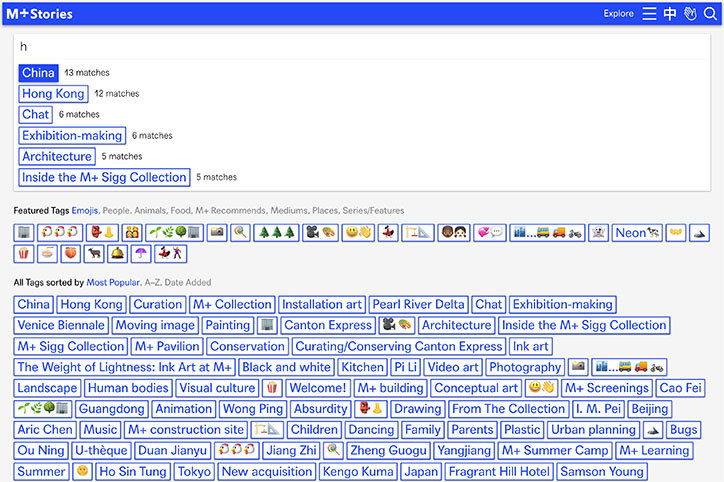Screen dimensions: 724x482
Task: Select the three trees emoji tag
Action: (x=277, y=233)
